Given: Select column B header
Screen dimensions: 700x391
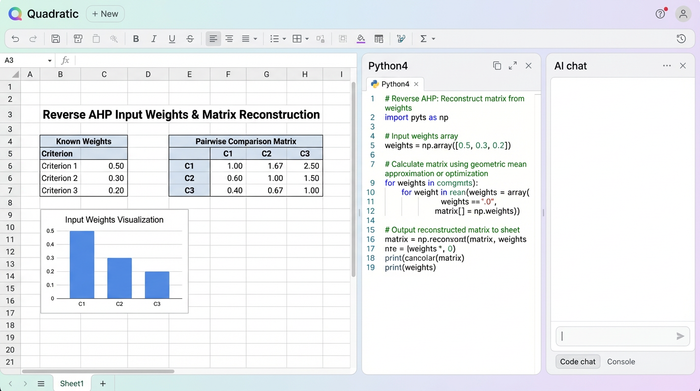Looking at the screenshot, I should pos(60,74).
